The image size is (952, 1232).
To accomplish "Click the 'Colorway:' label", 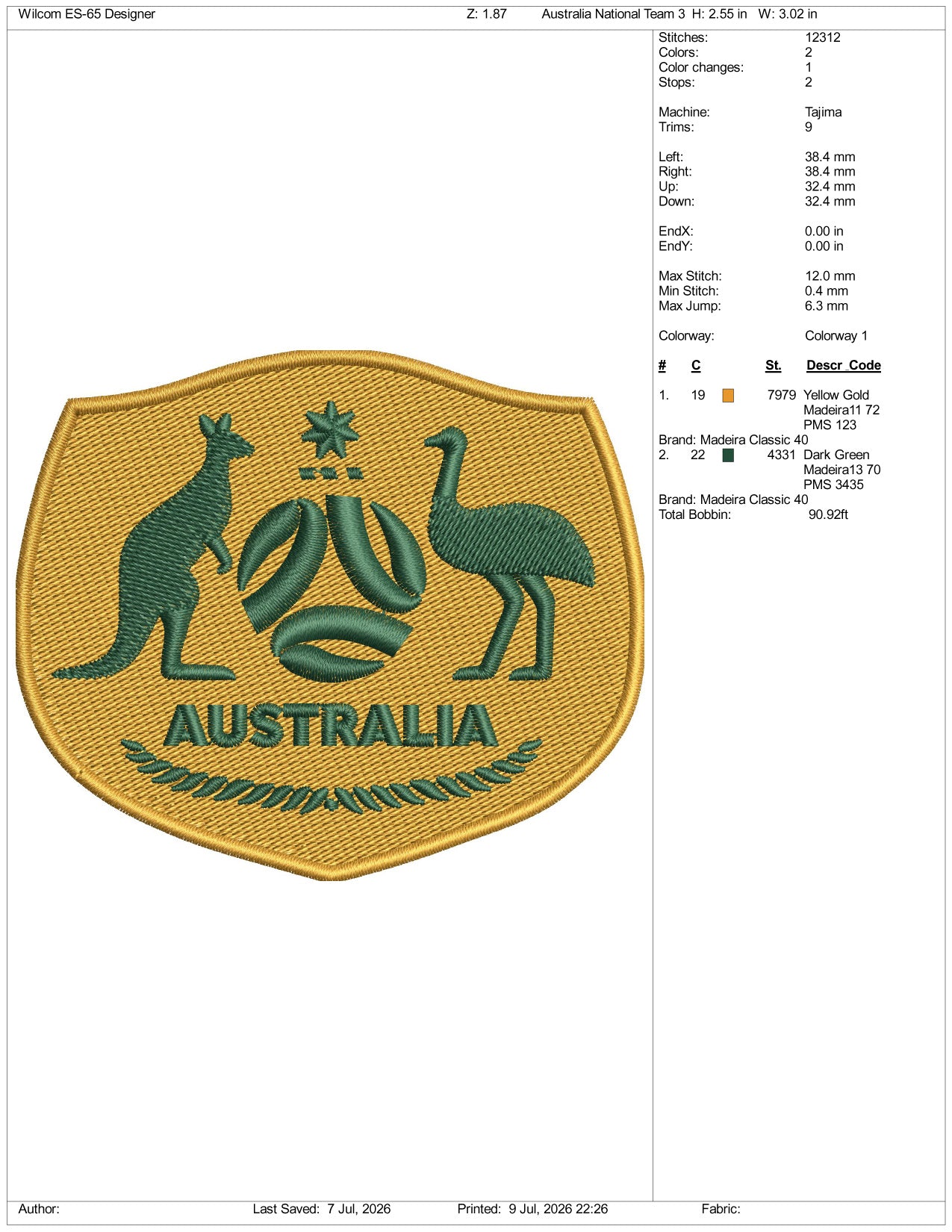I will (x=686, y=336).
